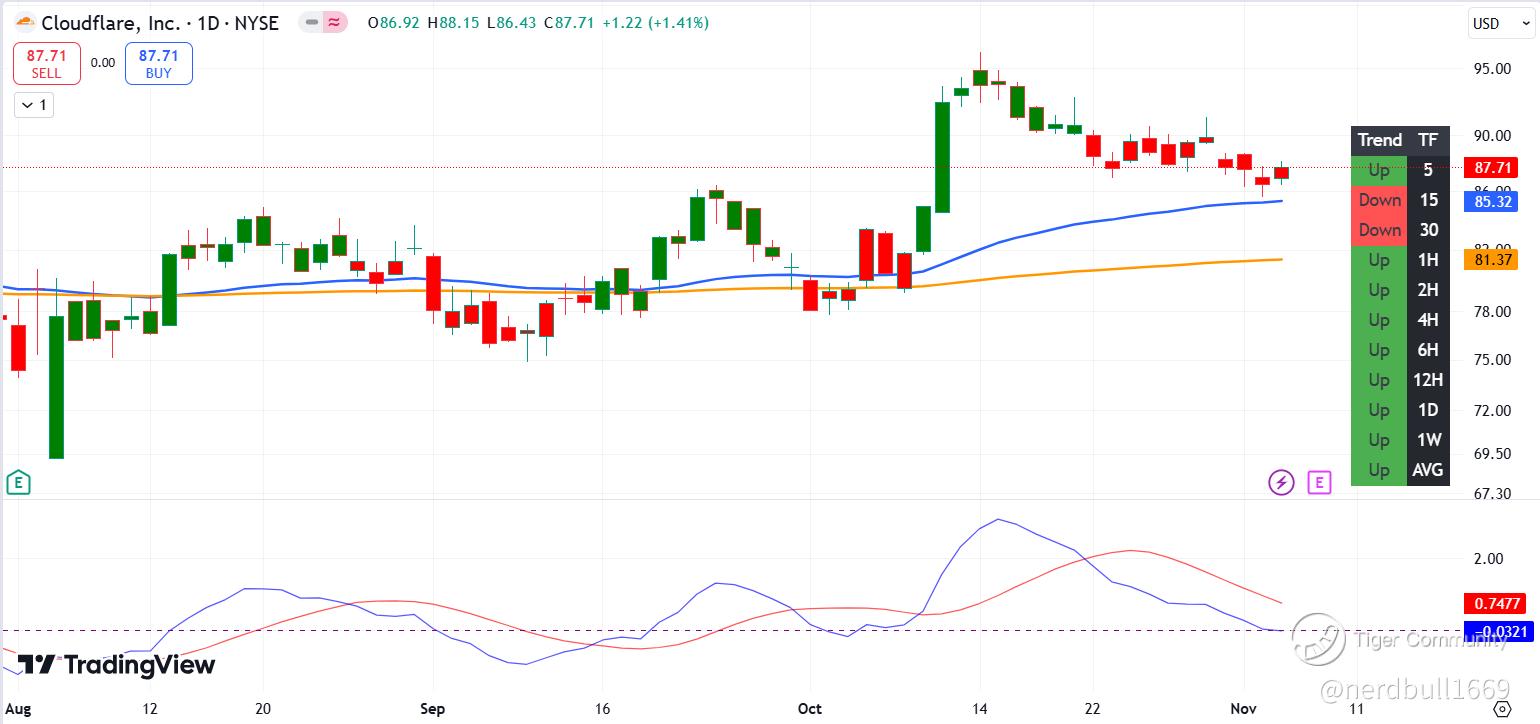Click the high value H88.15
This screenshot has height=724, width=1540.
tap(453, 22)
